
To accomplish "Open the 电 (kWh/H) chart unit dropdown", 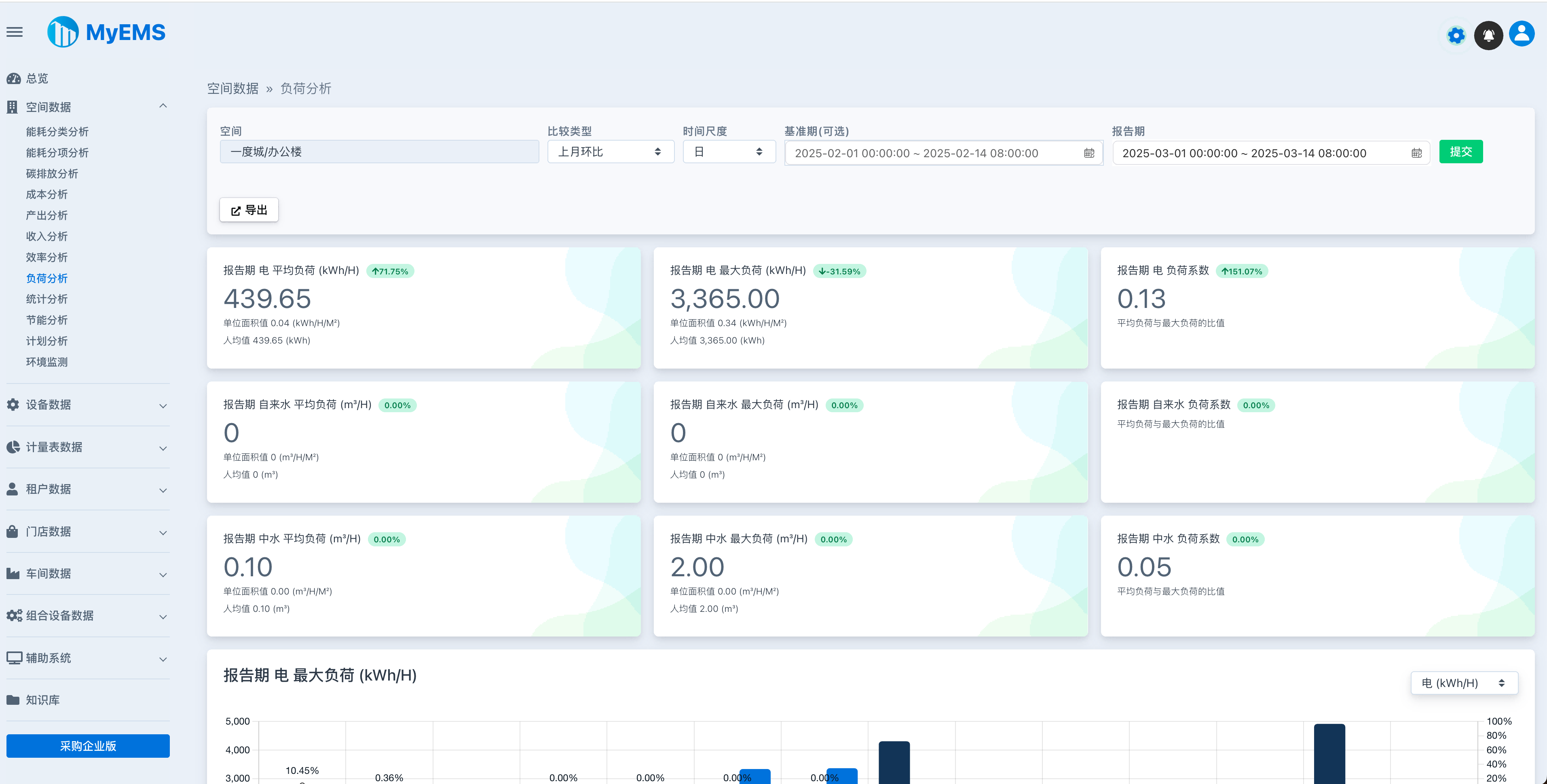I will click(x=1464, y=683).
